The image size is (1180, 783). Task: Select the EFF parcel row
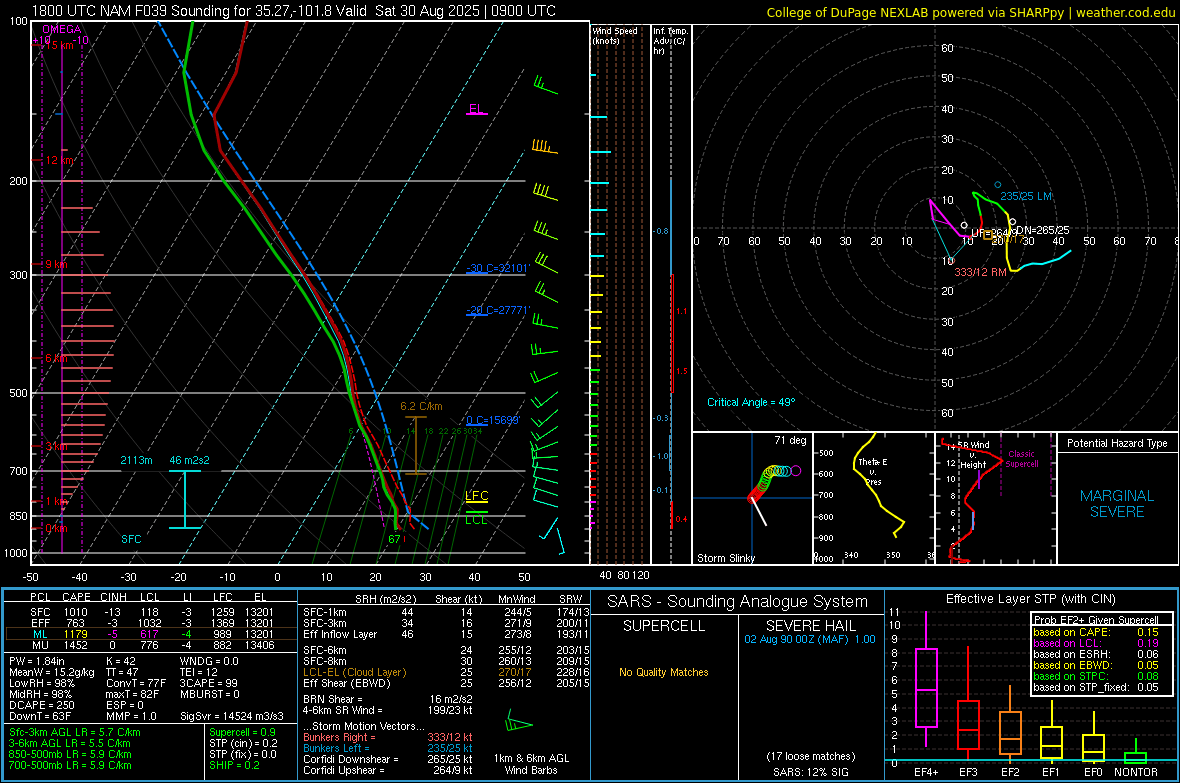151,623
